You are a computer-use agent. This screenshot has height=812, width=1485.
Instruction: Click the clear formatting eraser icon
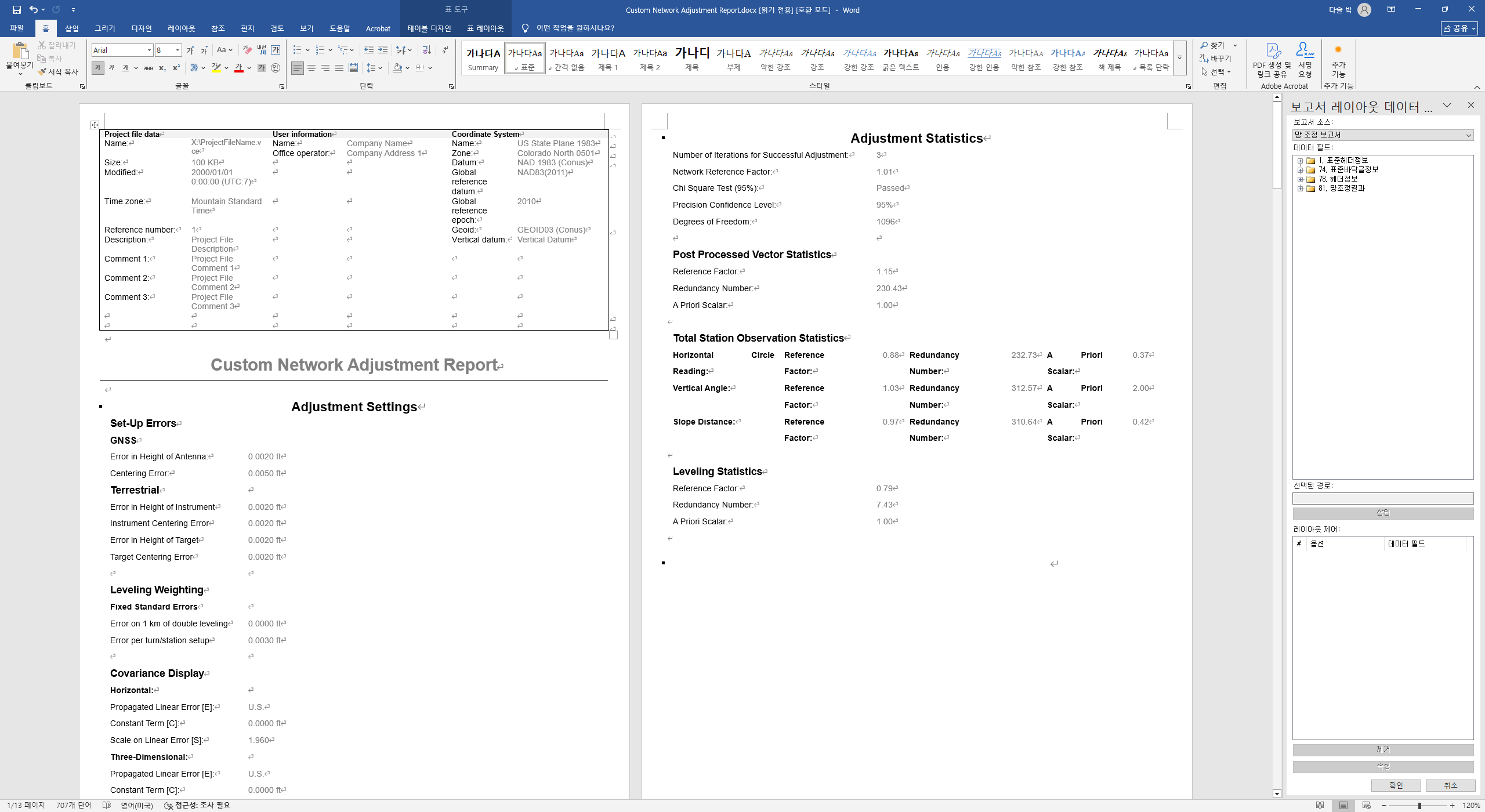[x=247, y=50]
